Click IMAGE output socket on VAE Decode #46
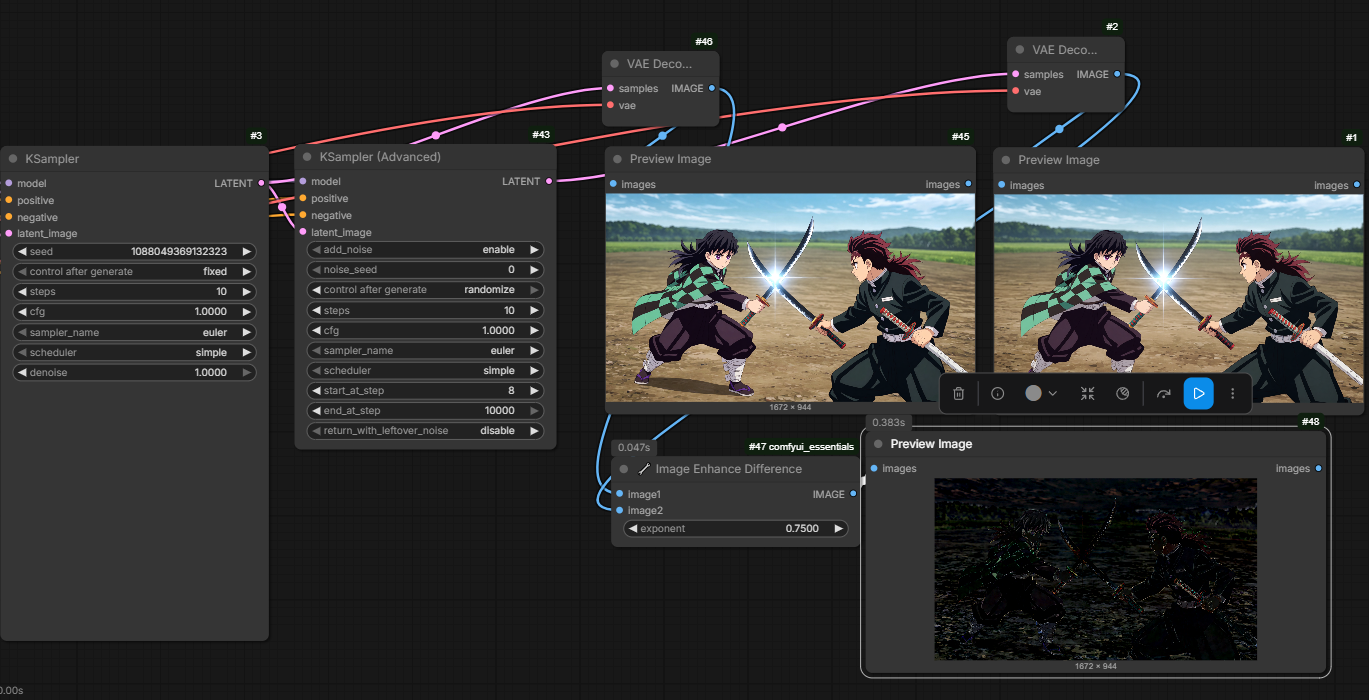 tap(712, 88)
